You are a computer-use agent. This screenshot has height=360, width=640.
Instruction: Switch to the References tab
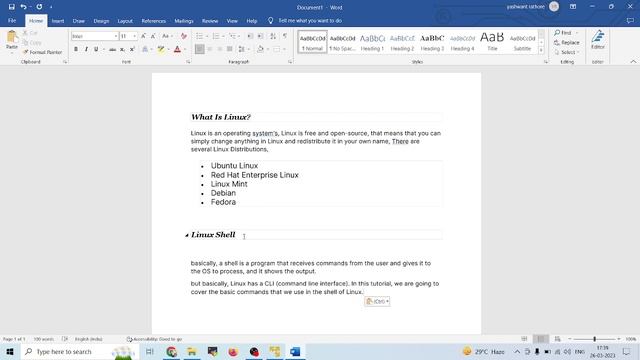click(x=153, y=21)
